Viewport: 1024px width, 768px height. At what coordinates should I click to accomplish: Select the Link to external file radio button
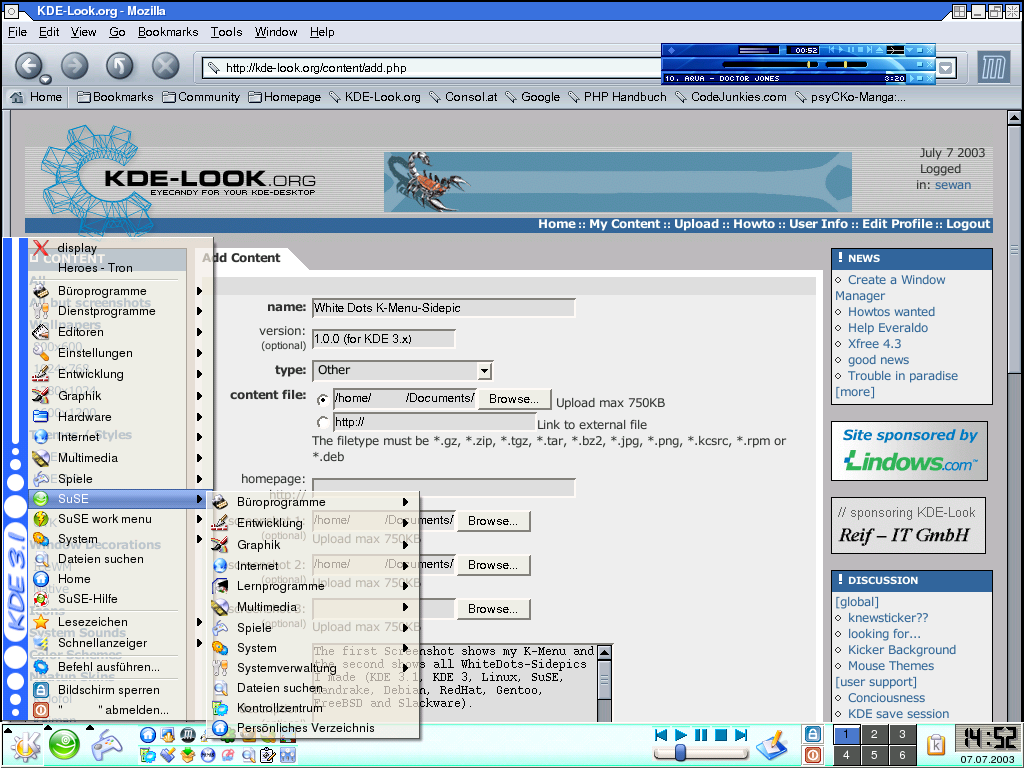pyautogui.click(x=323, y=423)
